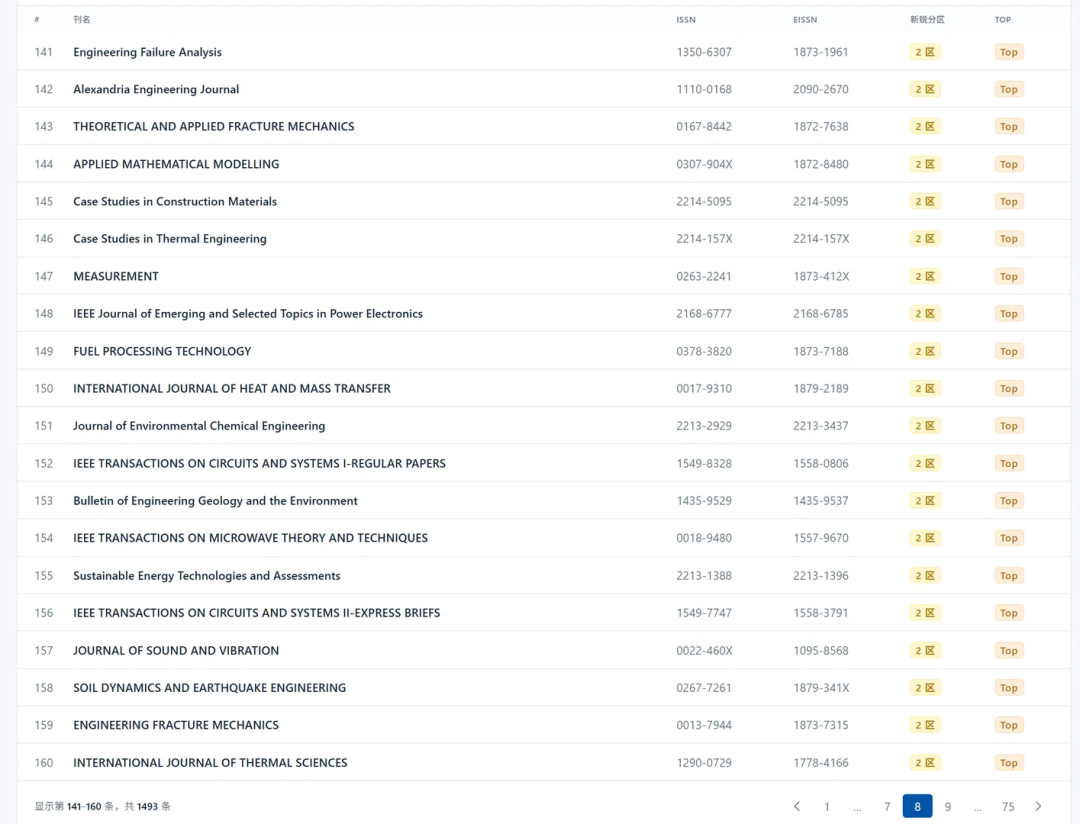
Task: Open Bulletin of Engineering Geology and the Environment
Action: tap(216, 501)
